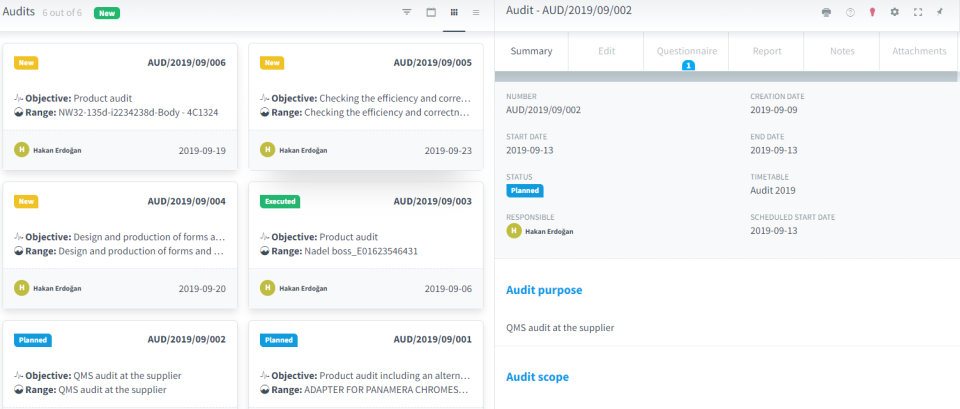This screenshot has height=409, width=960.
Task: Click Hakan Erdoğan under Responsible
Action: click(x=547, y=231)
